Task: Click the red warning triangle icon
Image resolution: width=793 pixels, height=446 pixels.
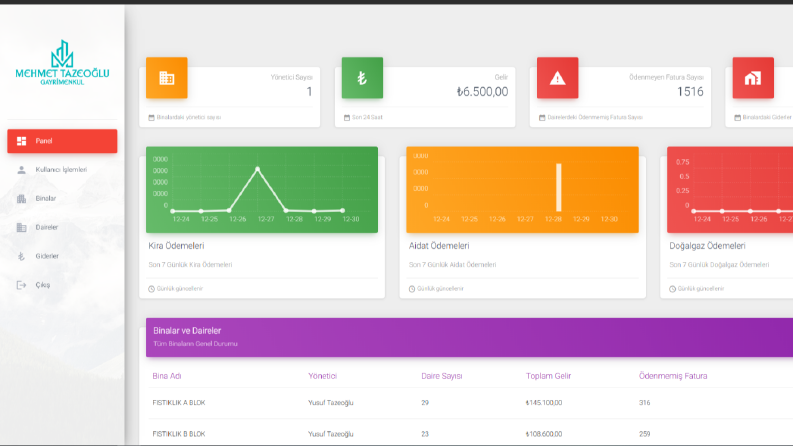Action: (x=557, y=78)
